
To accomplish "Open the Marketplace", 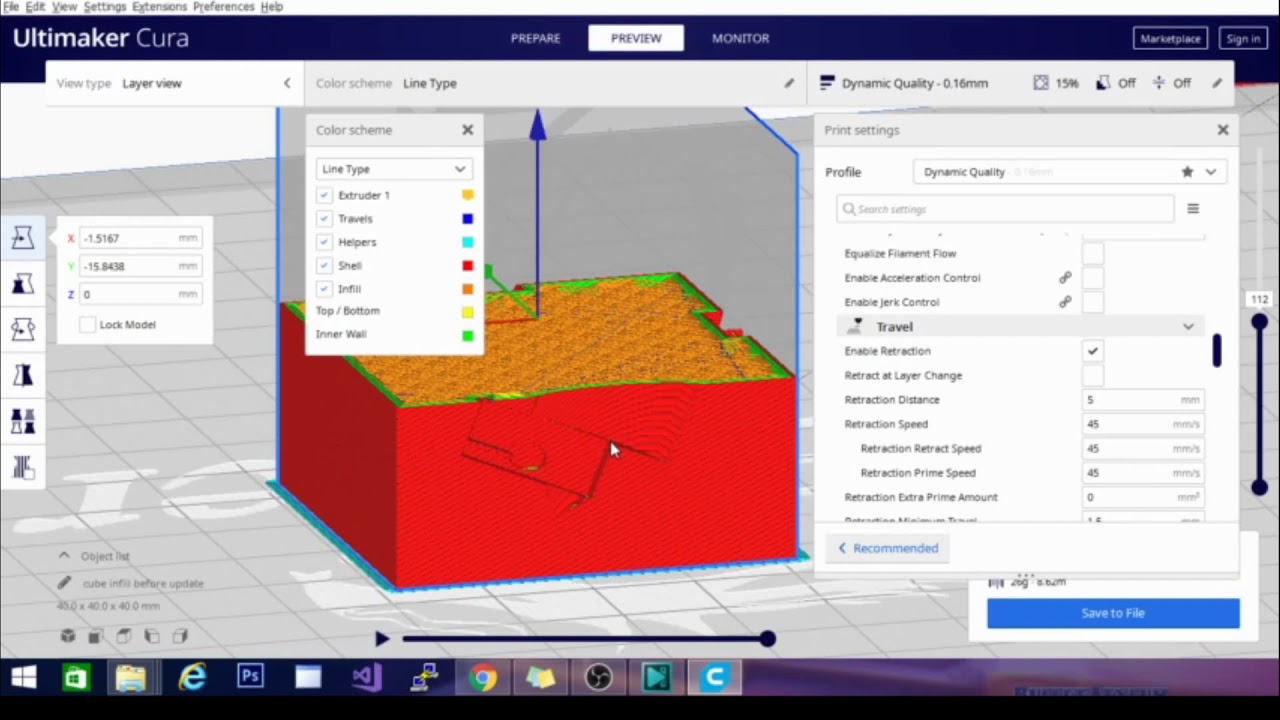I will [1170, 39].
